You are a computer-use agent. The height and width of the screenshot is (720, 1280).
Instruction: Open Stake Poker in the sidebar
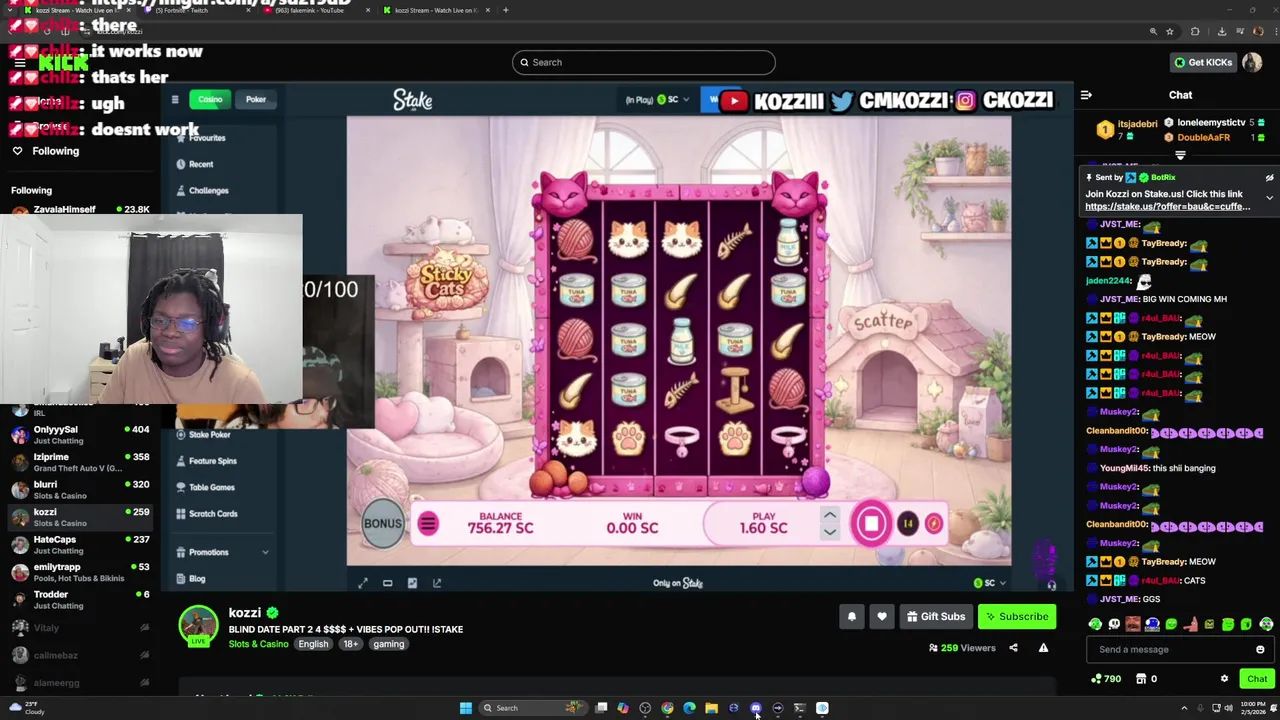point(209,434)
